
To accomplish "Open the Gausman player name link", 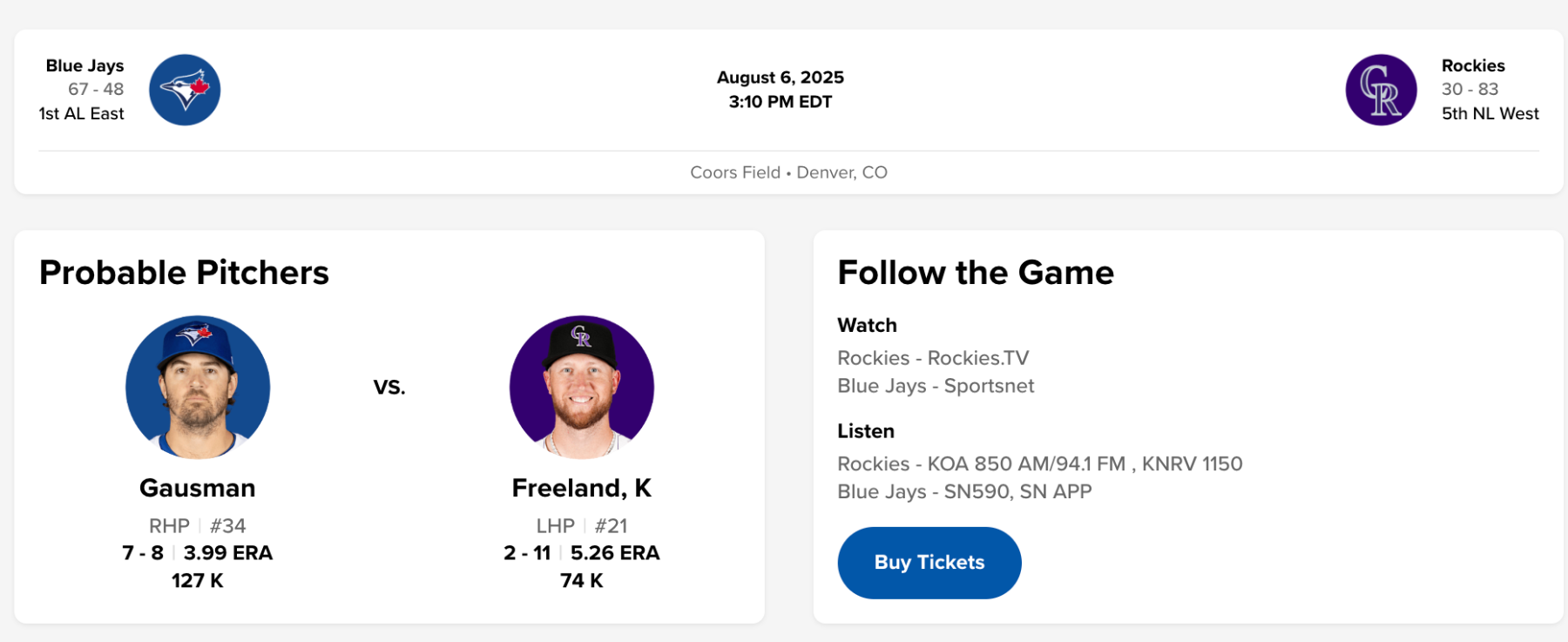I will pyautogui.click(x=198, y=488).
